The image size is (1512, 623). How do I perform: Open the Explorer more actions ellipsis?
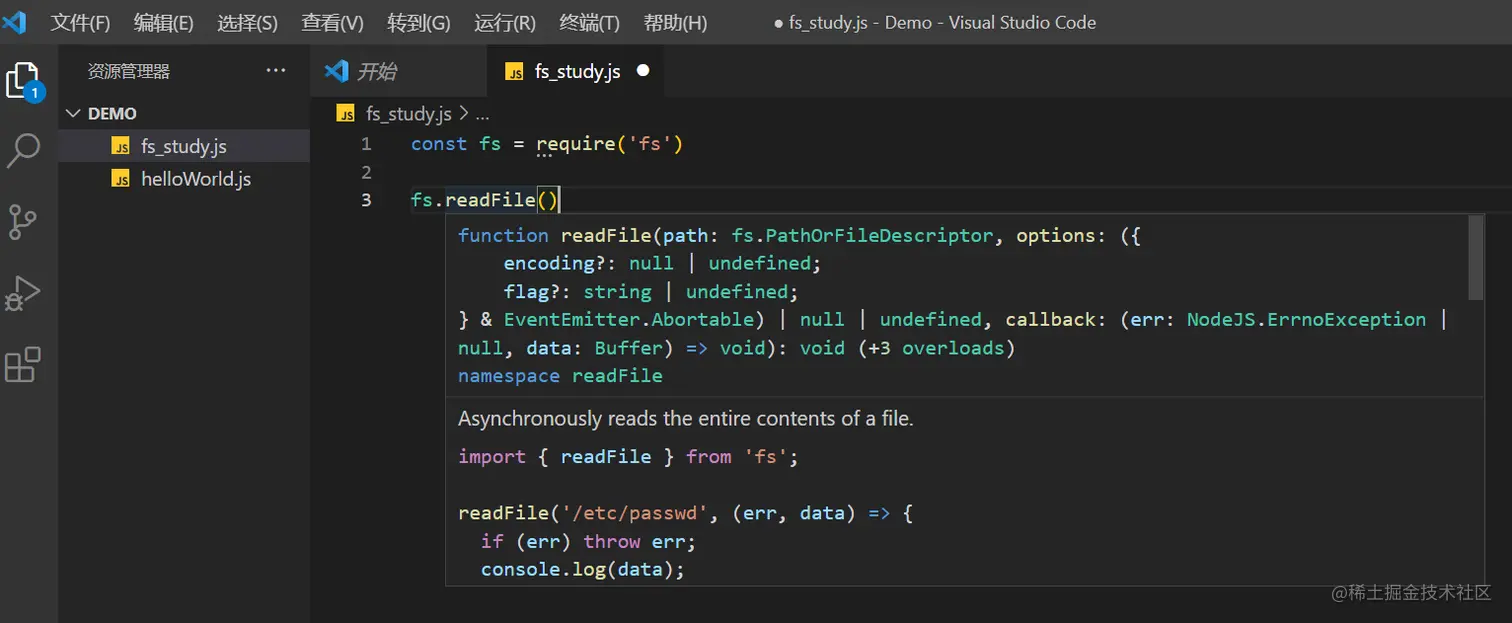point(276,71)
